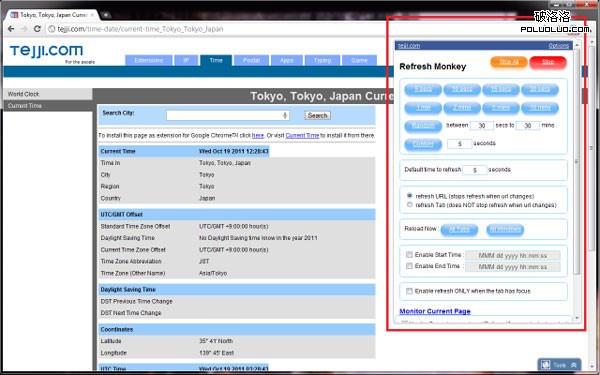Enable refresh only when tab has focus
Image resolution: width=600 pixels, height=375 pixels.
[409, 291]
